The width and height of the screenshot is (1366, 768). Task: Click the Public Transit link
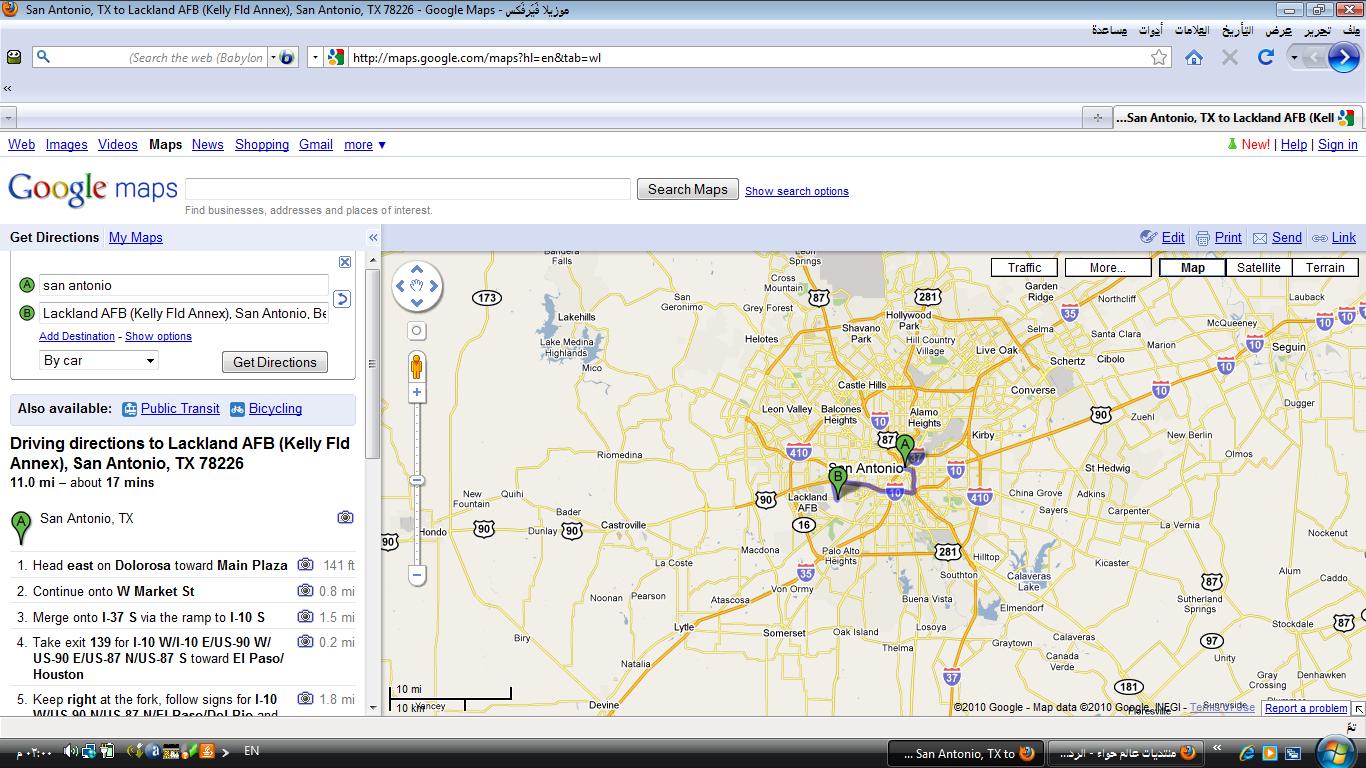click(x=180, y=408)
